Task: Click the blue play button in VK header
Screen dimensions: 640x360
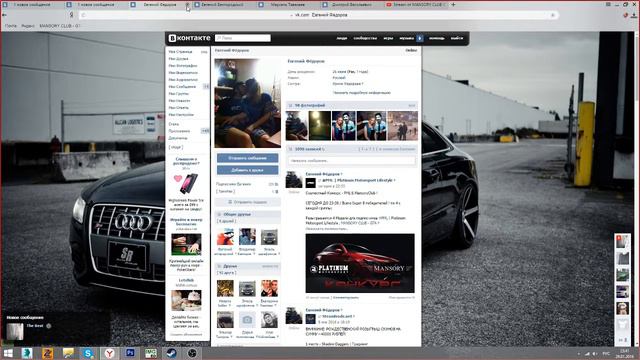Action: [420, 38]
